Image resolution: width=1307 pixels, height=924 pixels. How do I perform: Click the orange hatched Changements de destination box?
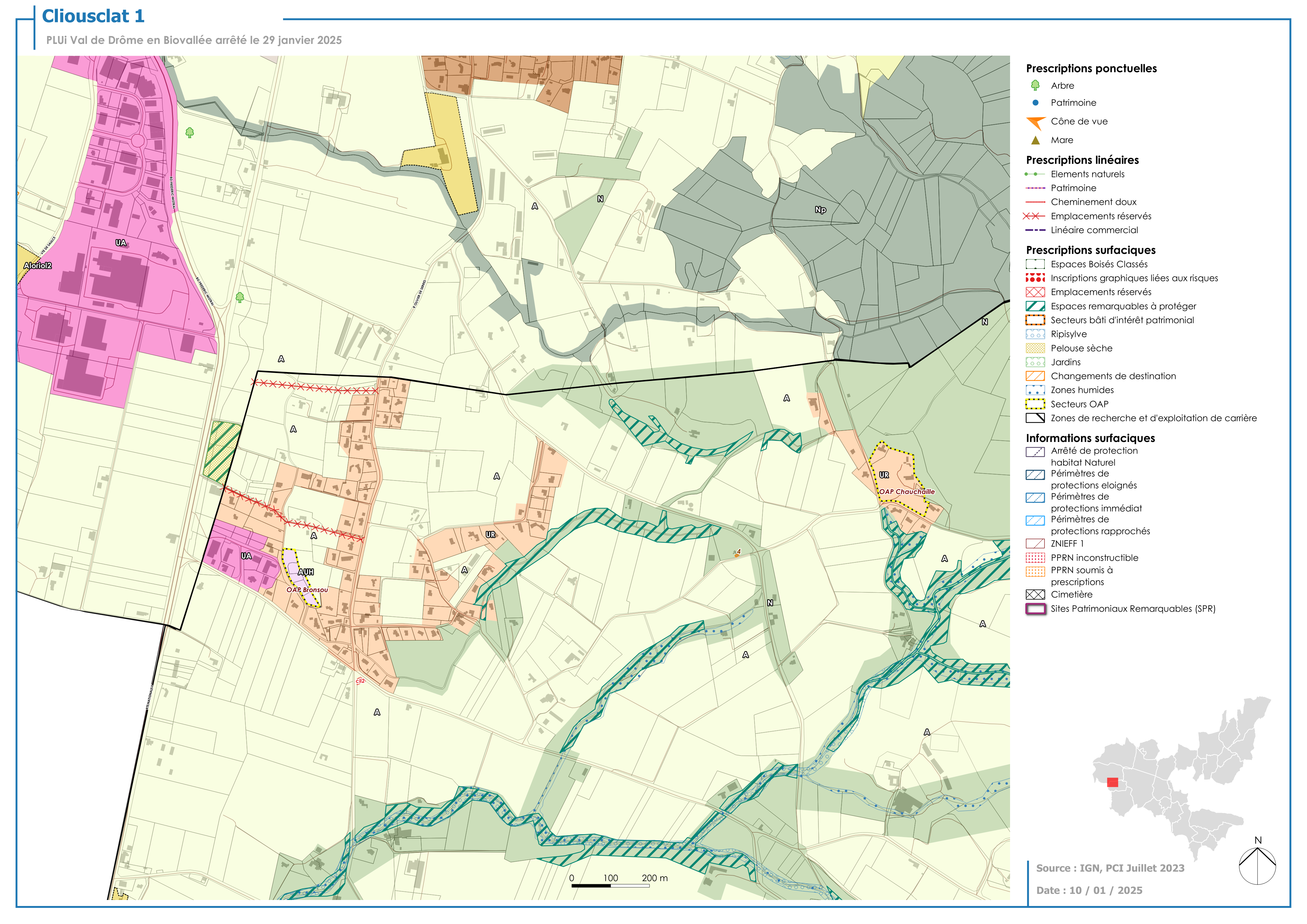pyautogui.click(x=1035, y=376)
